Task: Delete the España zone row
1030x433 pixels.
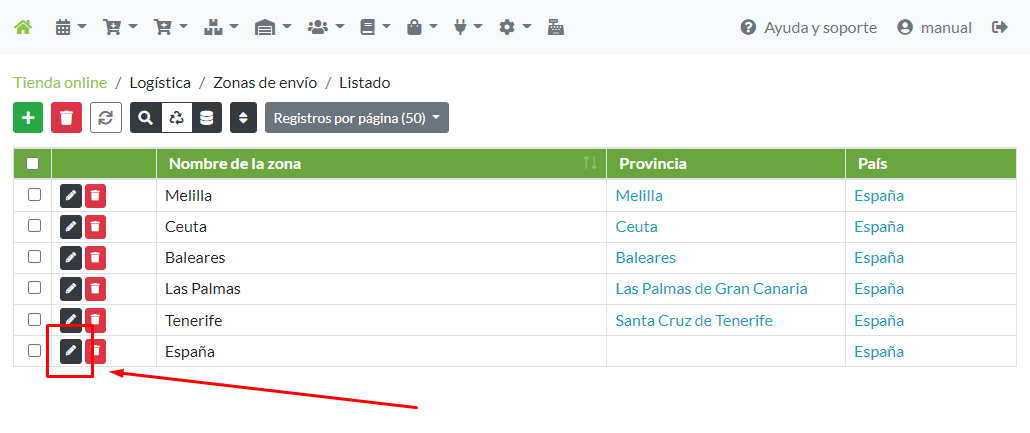Action: coord(95,352)
